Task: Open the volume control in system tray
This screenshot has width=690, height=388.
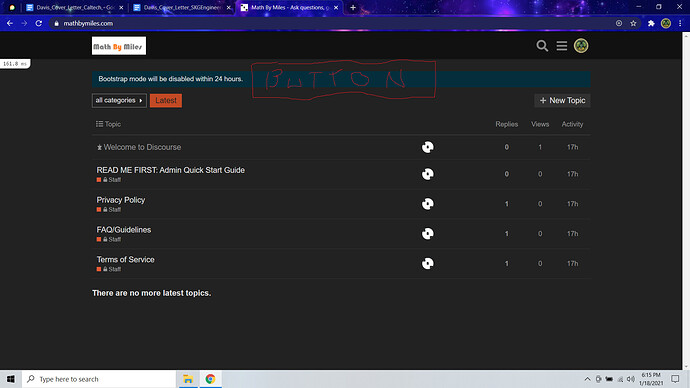Action: click(x=631, y=379)
